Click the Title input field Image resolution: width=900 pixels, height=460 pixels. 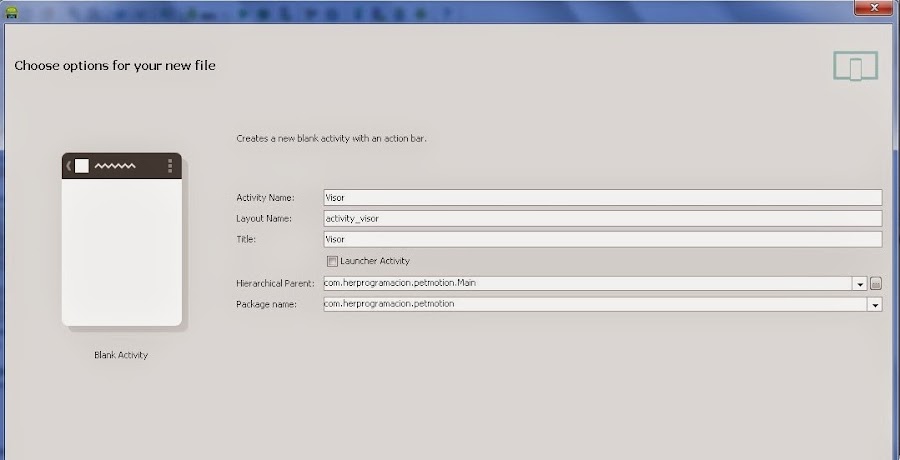pyautogui.click(x=603, y=239)
